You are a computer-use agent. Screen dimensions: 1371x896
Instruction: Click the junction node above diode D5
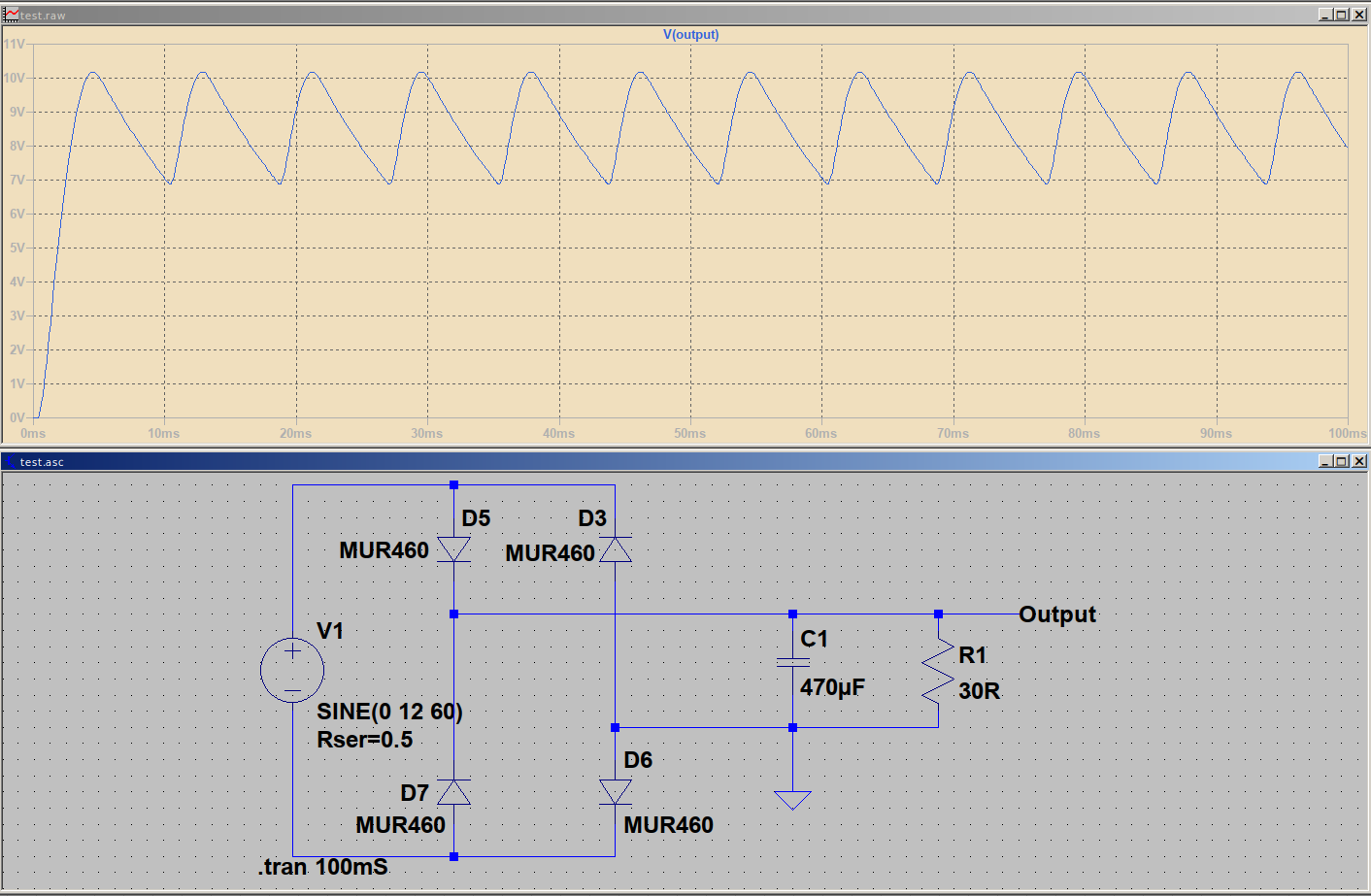click(453, 484)
